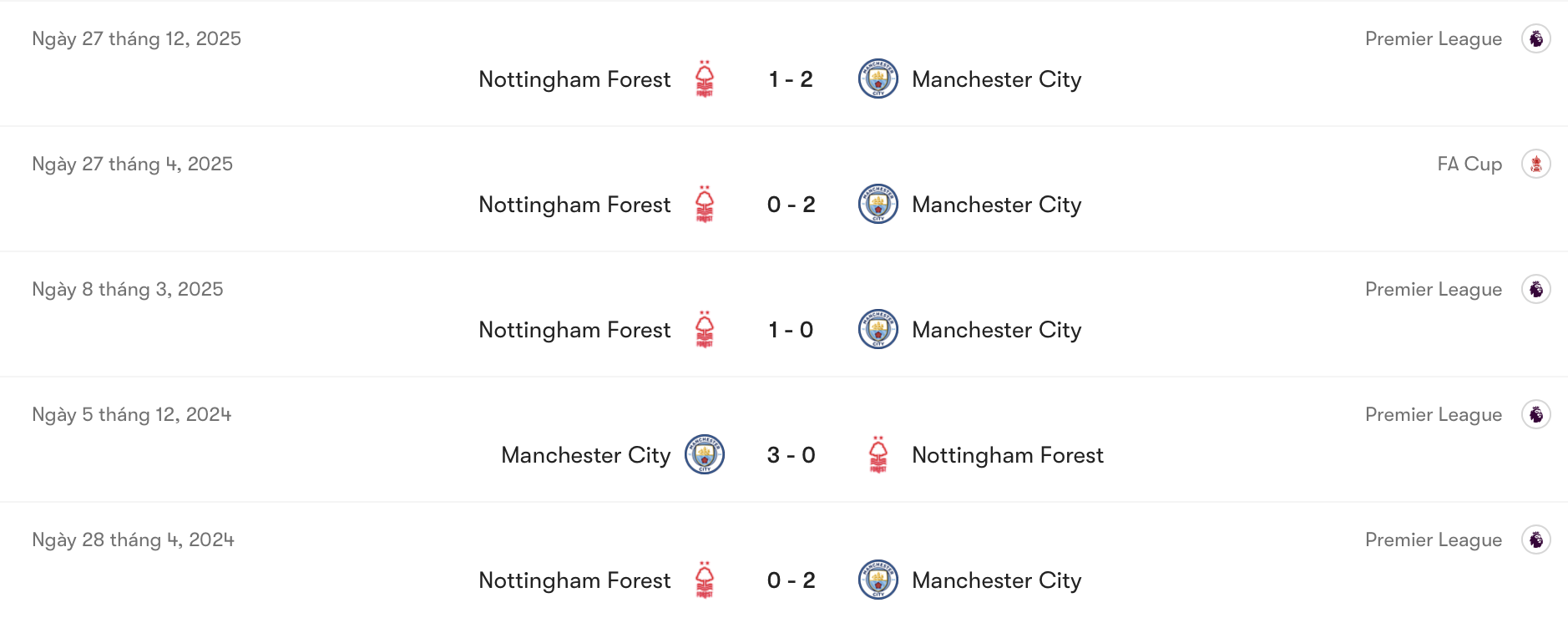The image size is (1568, 623).
Task: Open the Premier League icon next to the April 2024 match
Action: (1537, 539)
